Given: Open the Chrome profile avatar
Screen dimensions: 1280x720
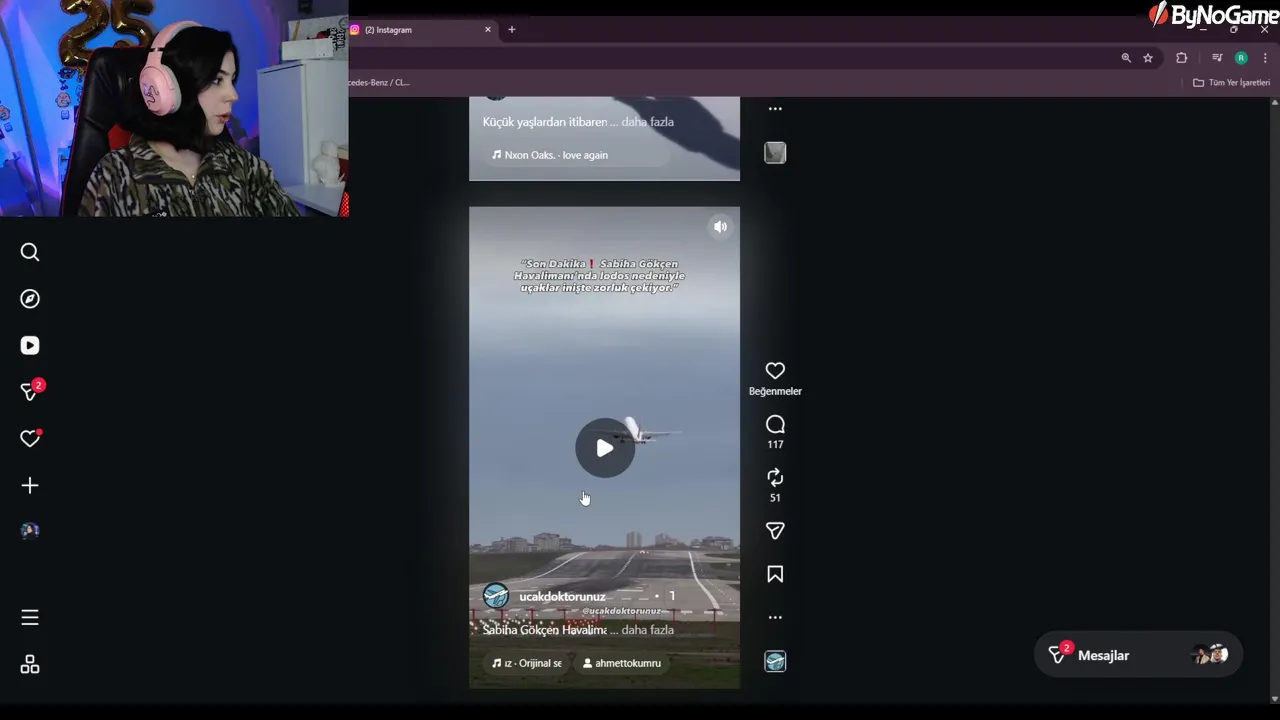Looking at the screenshot, I should click(x=1241, y=58).
